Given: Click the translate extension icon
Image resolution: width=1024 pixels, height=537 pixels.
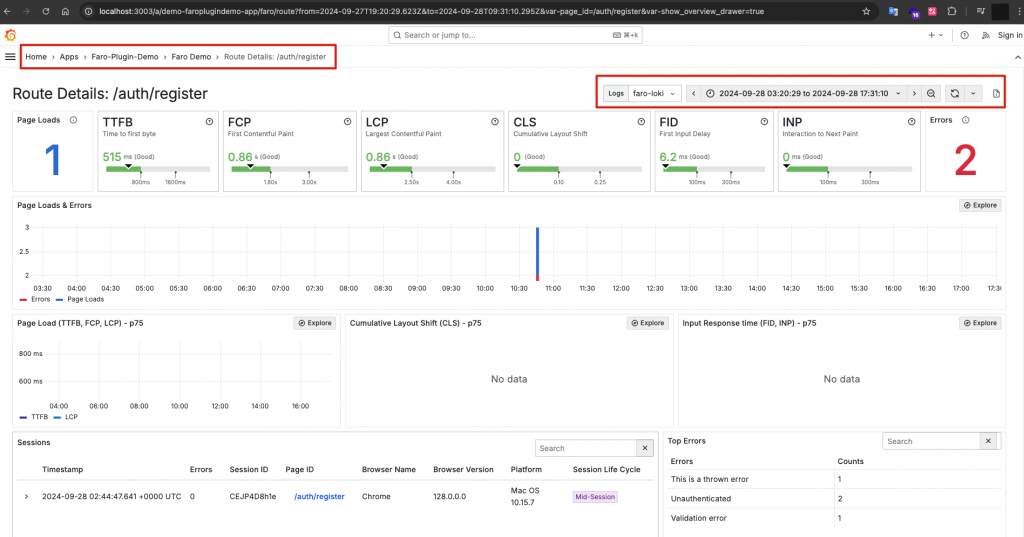Looking at the screenshot, I should pos(893,11).
